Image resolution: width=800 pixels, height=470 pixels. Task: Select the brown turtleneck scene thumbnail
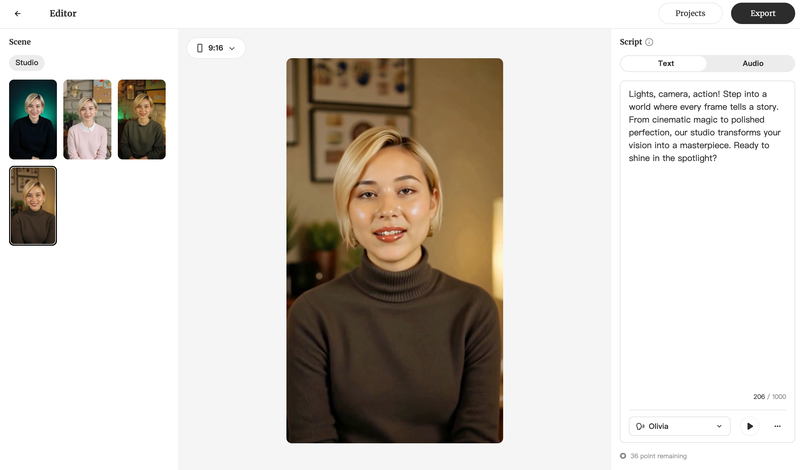(33, 206)
